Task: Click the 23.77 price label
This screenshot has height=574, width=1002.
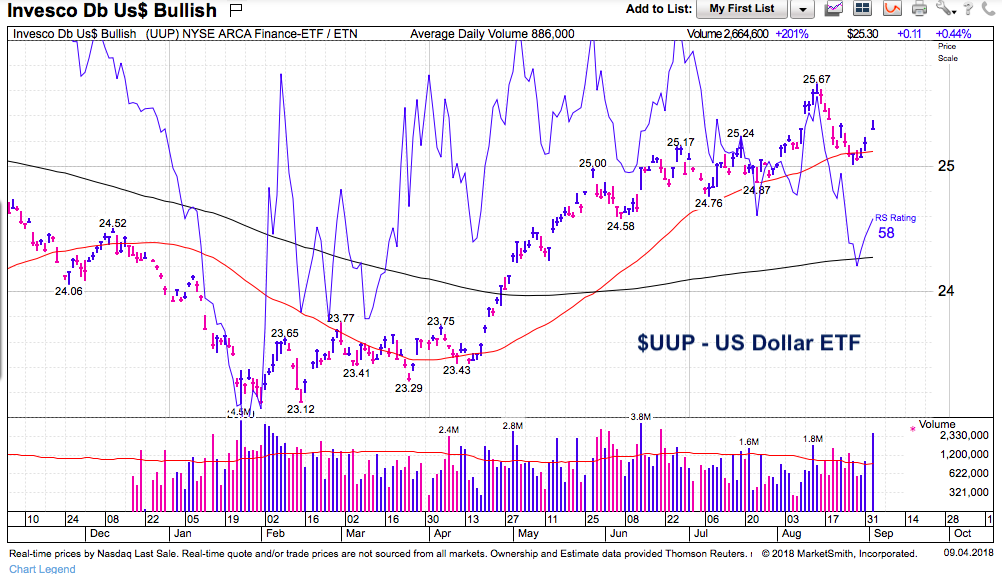Action: [x=341, y=318]
